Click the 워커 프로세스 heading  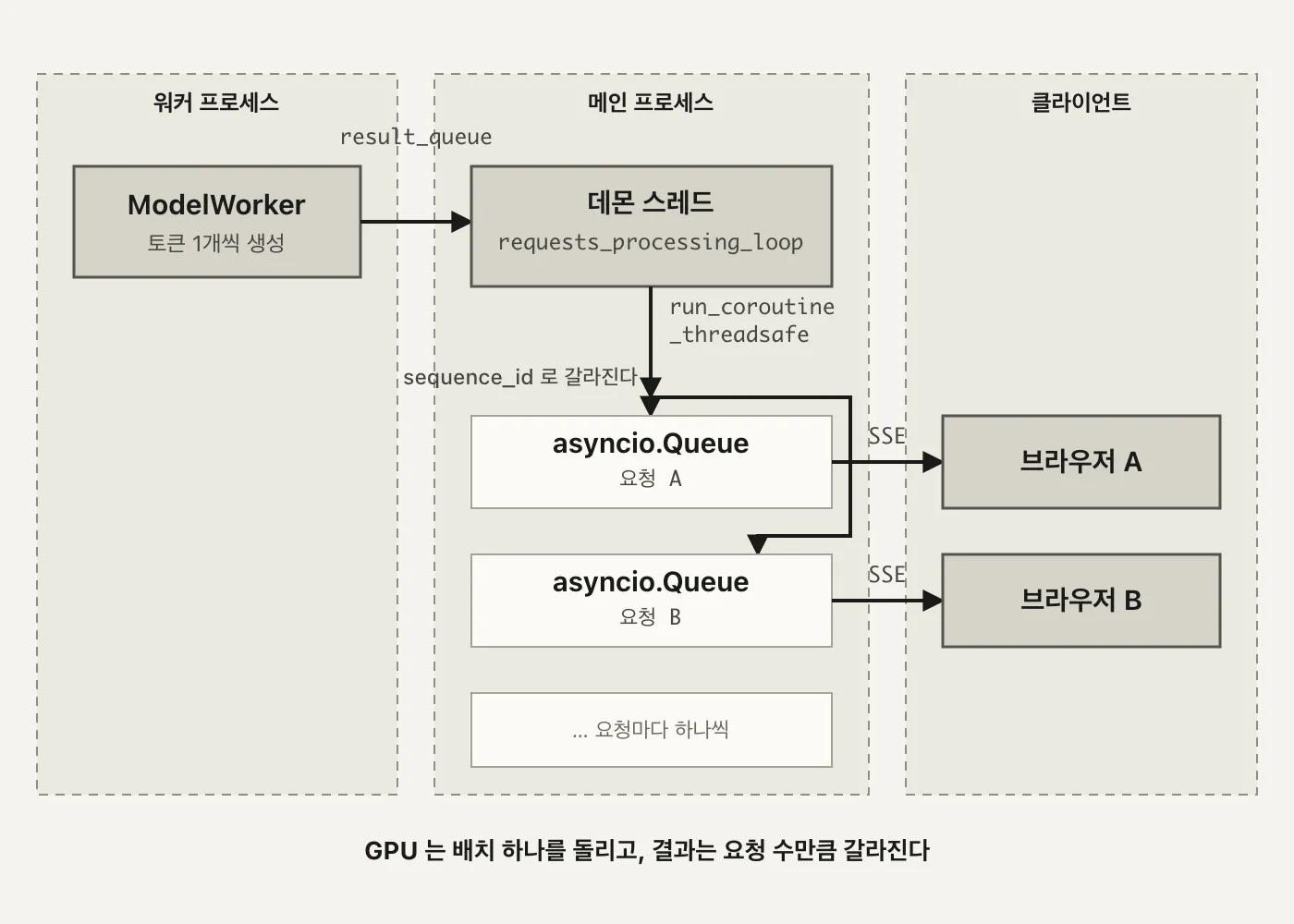point(216,102)
